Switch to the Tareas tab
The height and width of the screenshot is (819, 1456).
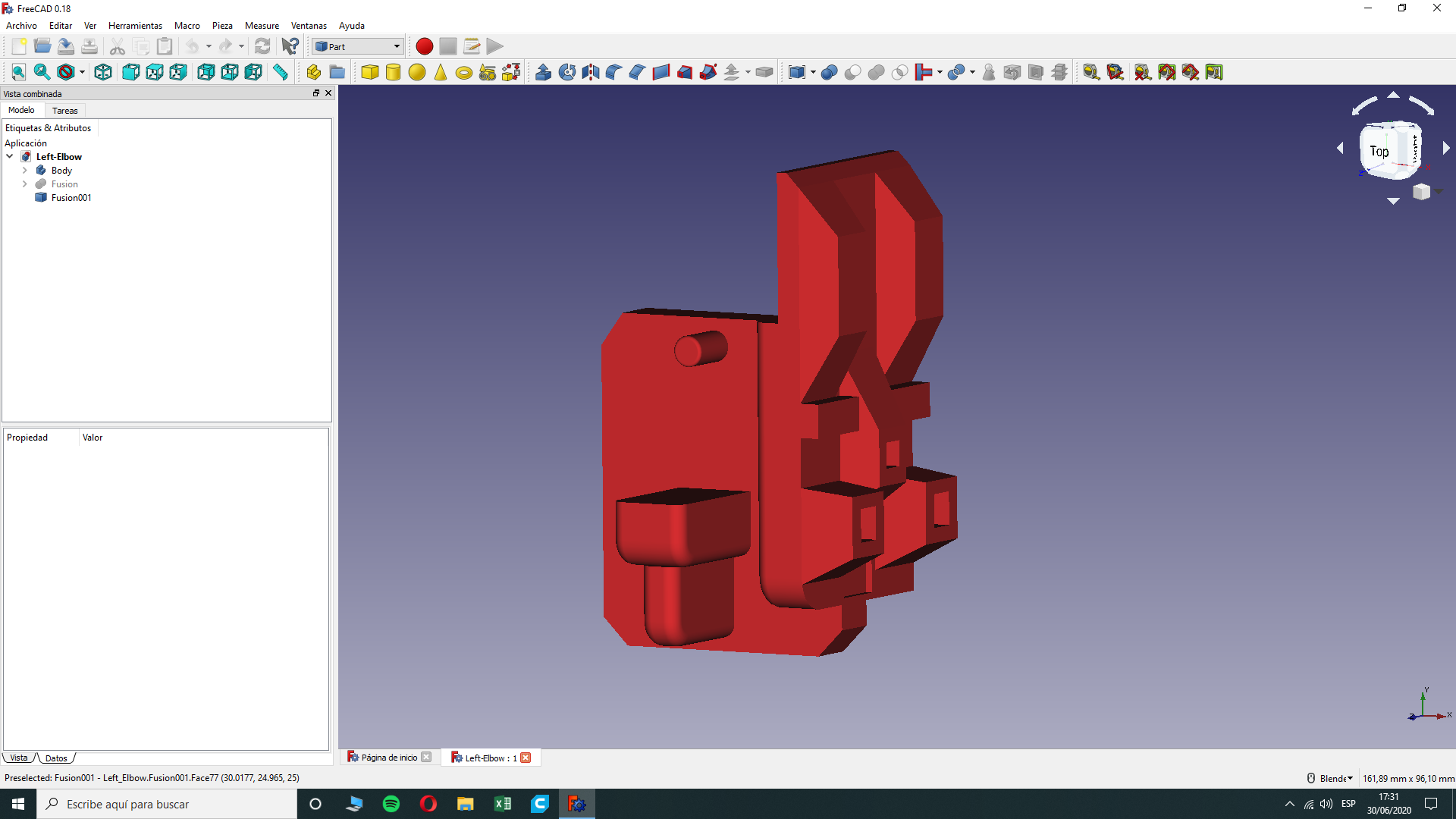(x=64, y=111)
